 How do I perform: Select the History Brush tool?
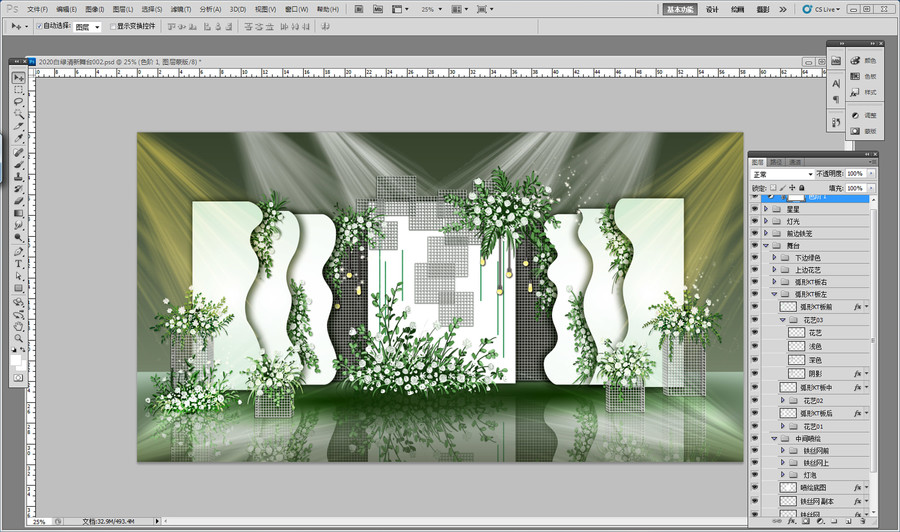coord(19,189)
